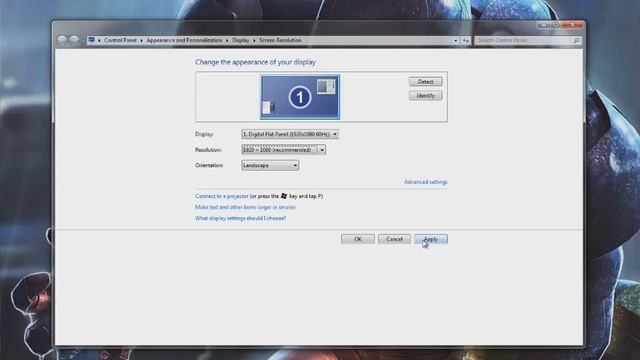The height and width of the screenshot is (360, 640).
Task: Select the monitor 1 display thumbnail
Action: (300, 97)
